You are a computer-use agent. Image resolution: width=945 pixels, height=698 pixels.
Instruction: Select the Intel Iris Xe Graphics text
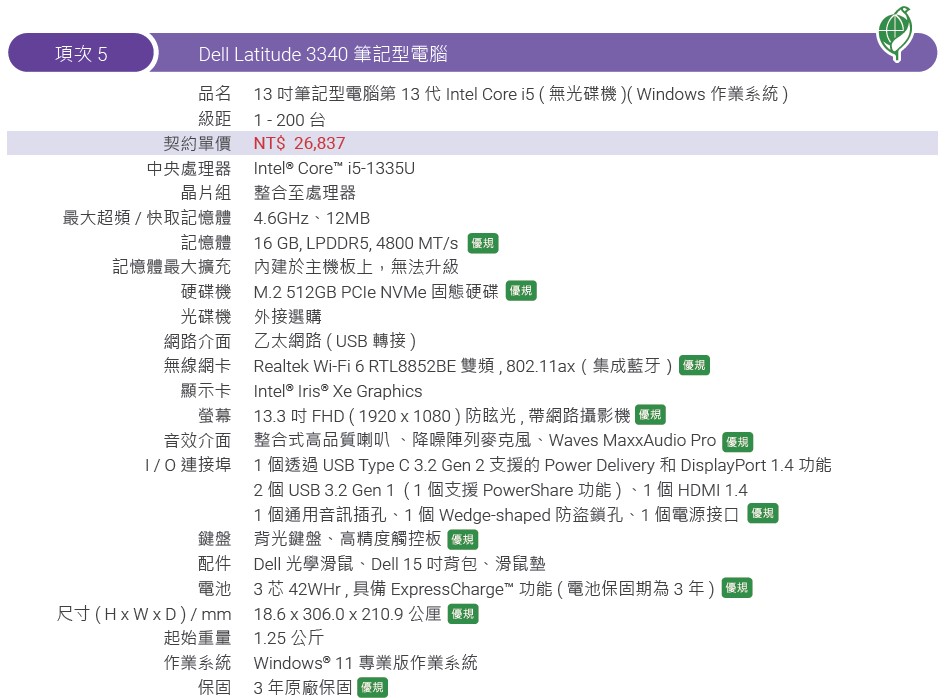(x=338, y=391)
